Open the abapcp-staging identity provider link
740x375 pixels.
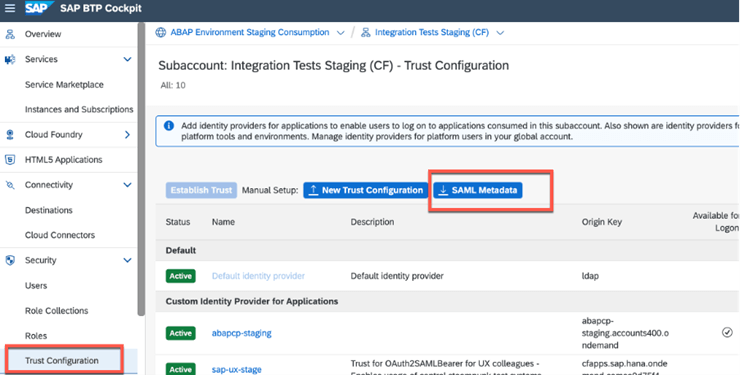[x=242, y=333]
